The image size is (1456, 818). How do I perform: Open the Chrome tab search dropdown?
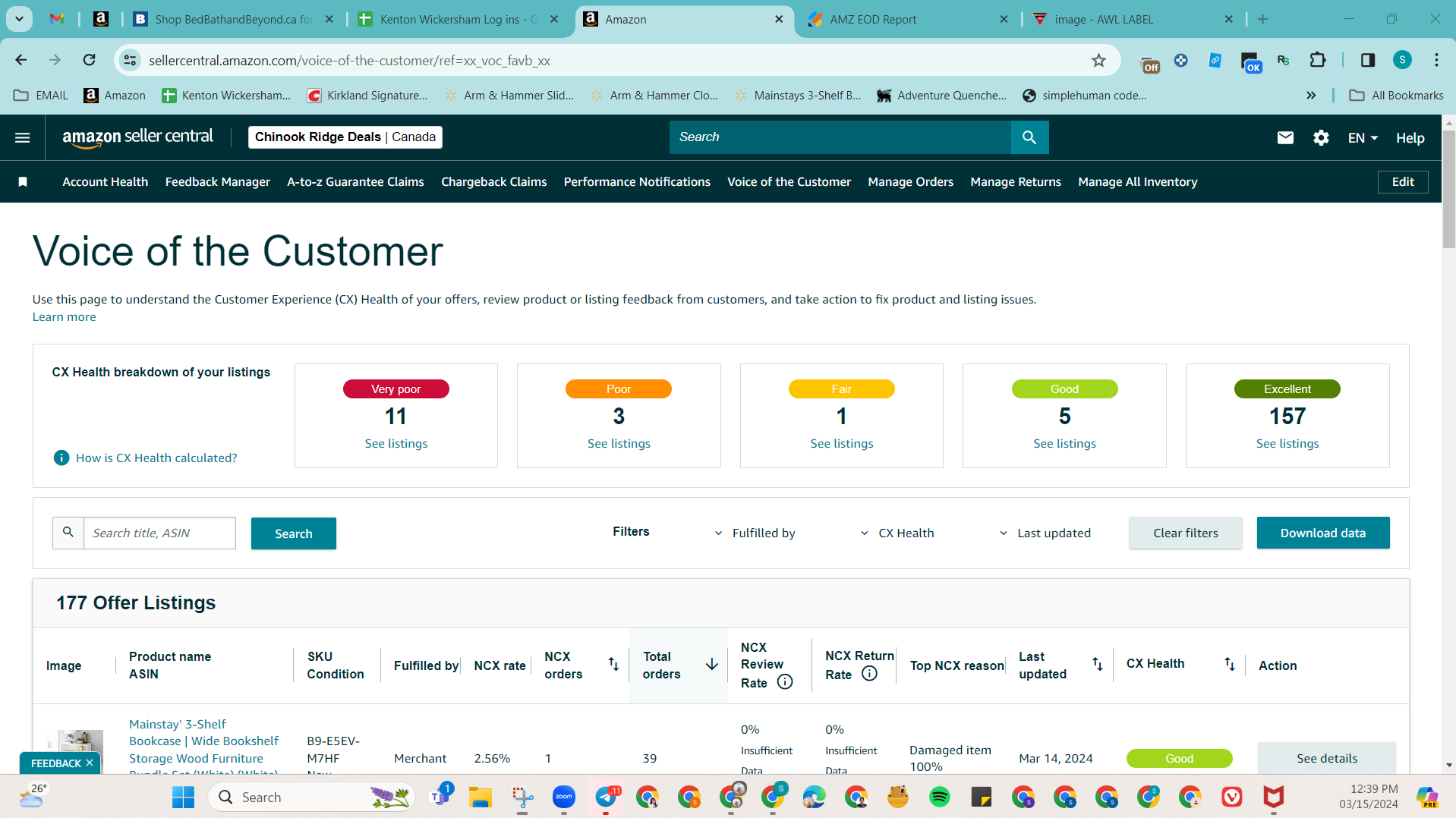(19, 20)
